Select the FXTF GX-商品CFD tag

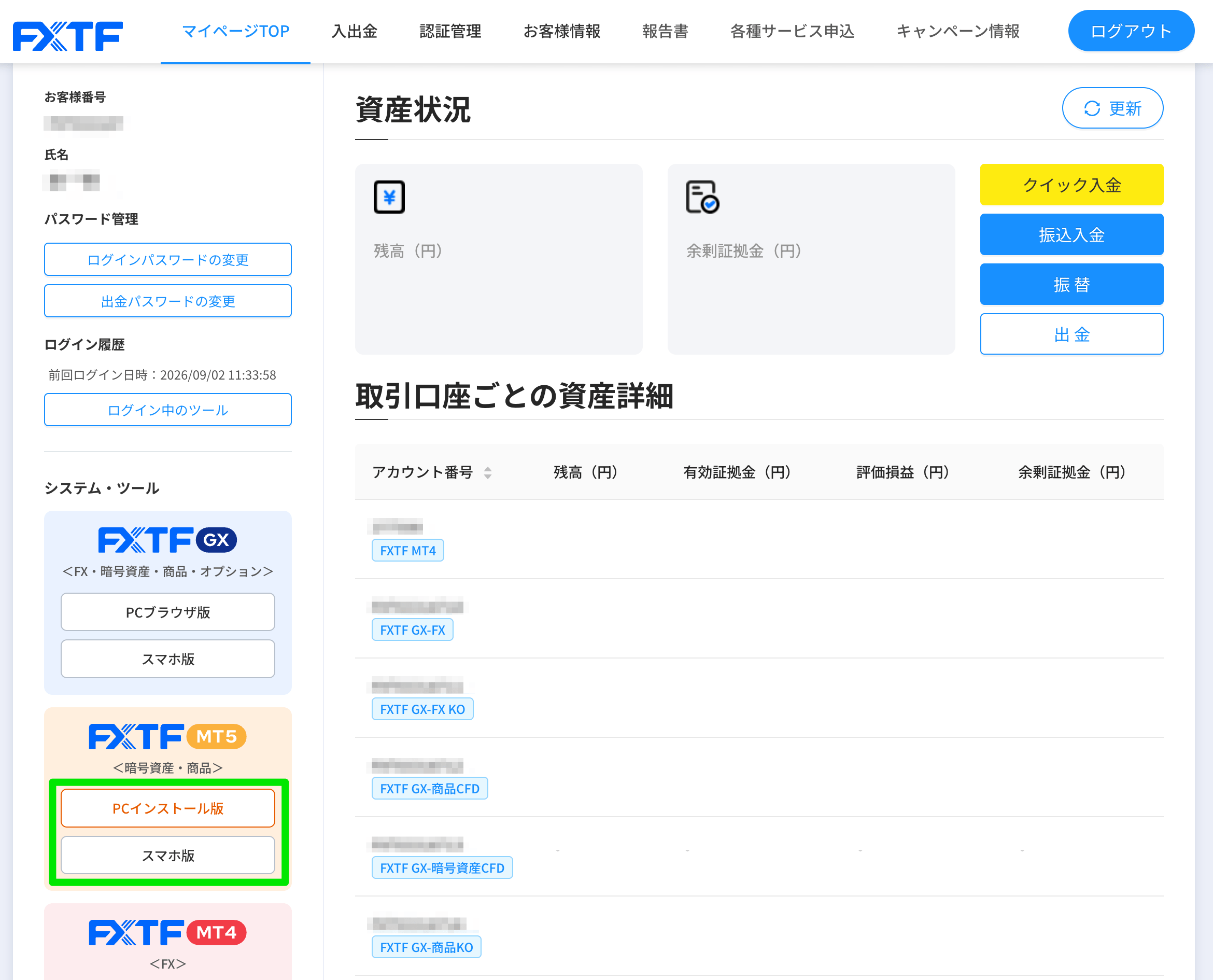[430, 789]
